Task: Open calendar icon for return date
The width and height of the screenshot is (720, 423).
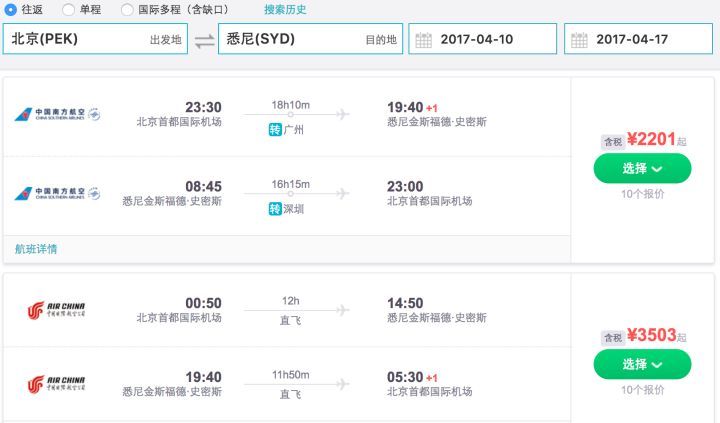Action: click(x=579, y=40)
